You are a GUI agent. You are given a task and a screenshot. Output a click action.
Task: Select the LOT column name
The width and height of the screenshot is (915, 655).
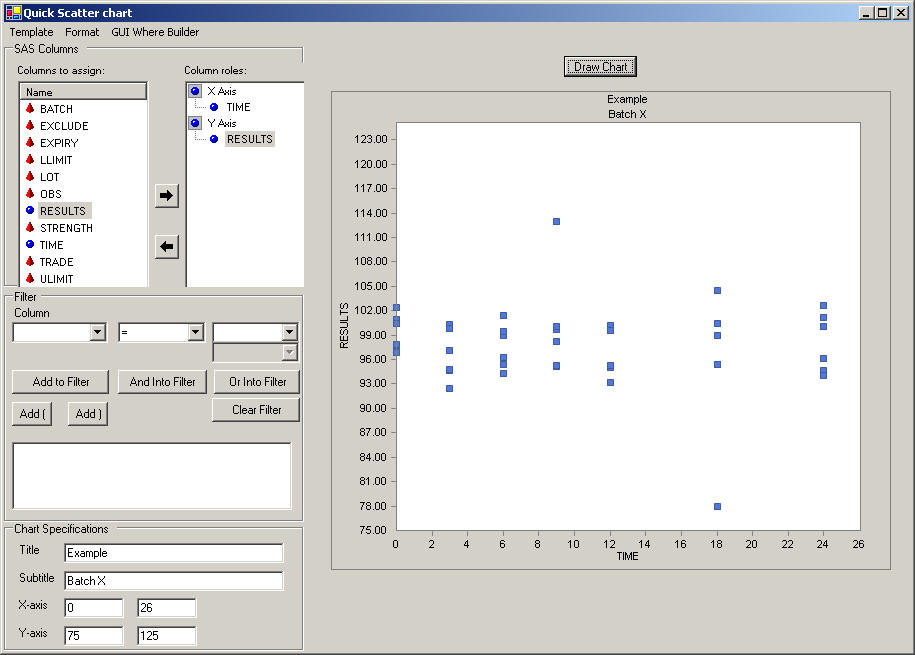click(x=50, y=177)
